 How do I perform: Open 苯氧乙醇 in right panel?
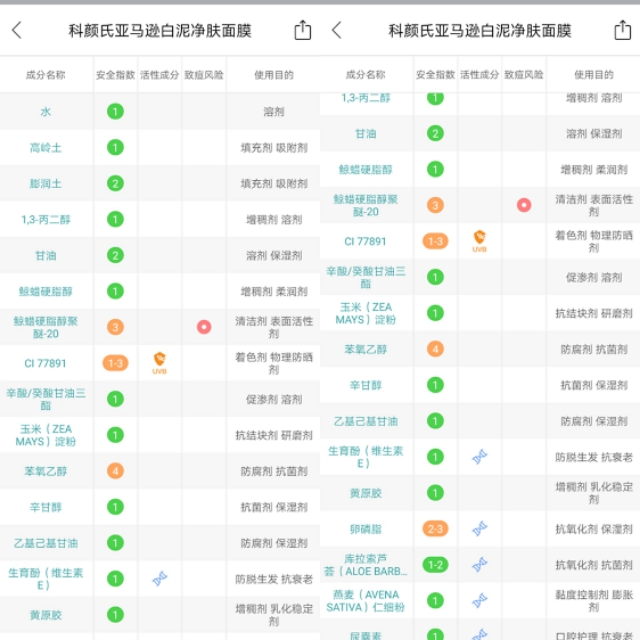pos(366,349)
